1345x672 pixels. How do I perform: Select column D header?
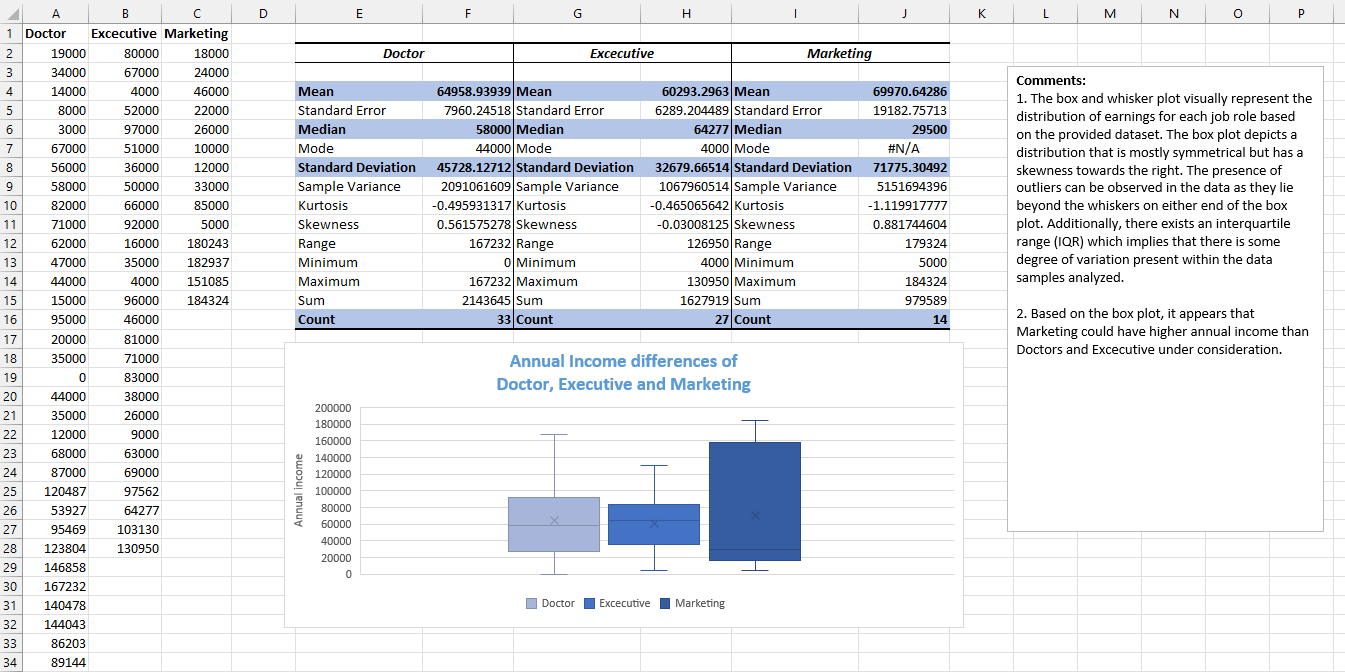click(263, 14)
